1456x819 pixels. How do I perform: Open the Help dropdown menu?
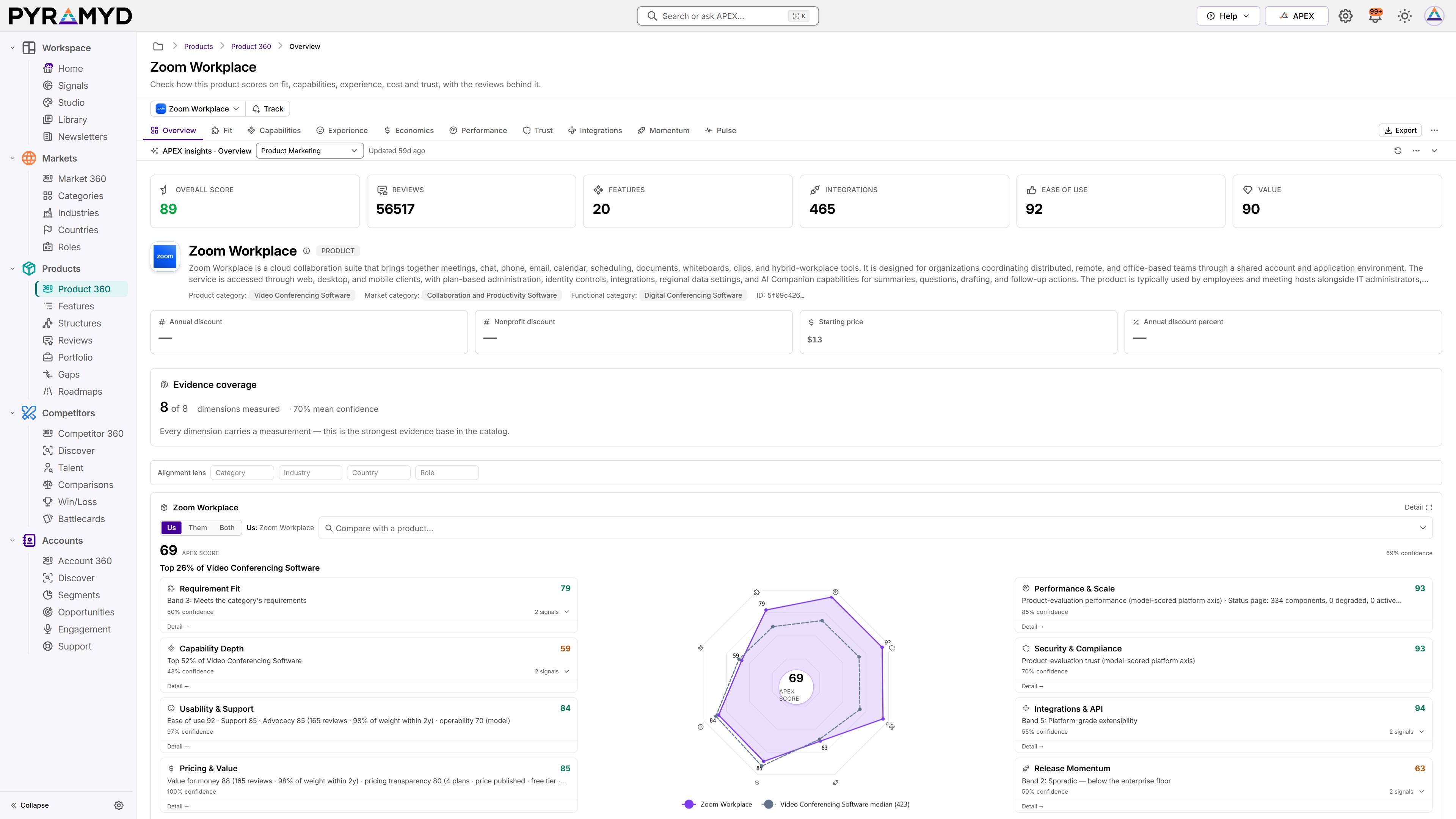tap(1228, 16)
